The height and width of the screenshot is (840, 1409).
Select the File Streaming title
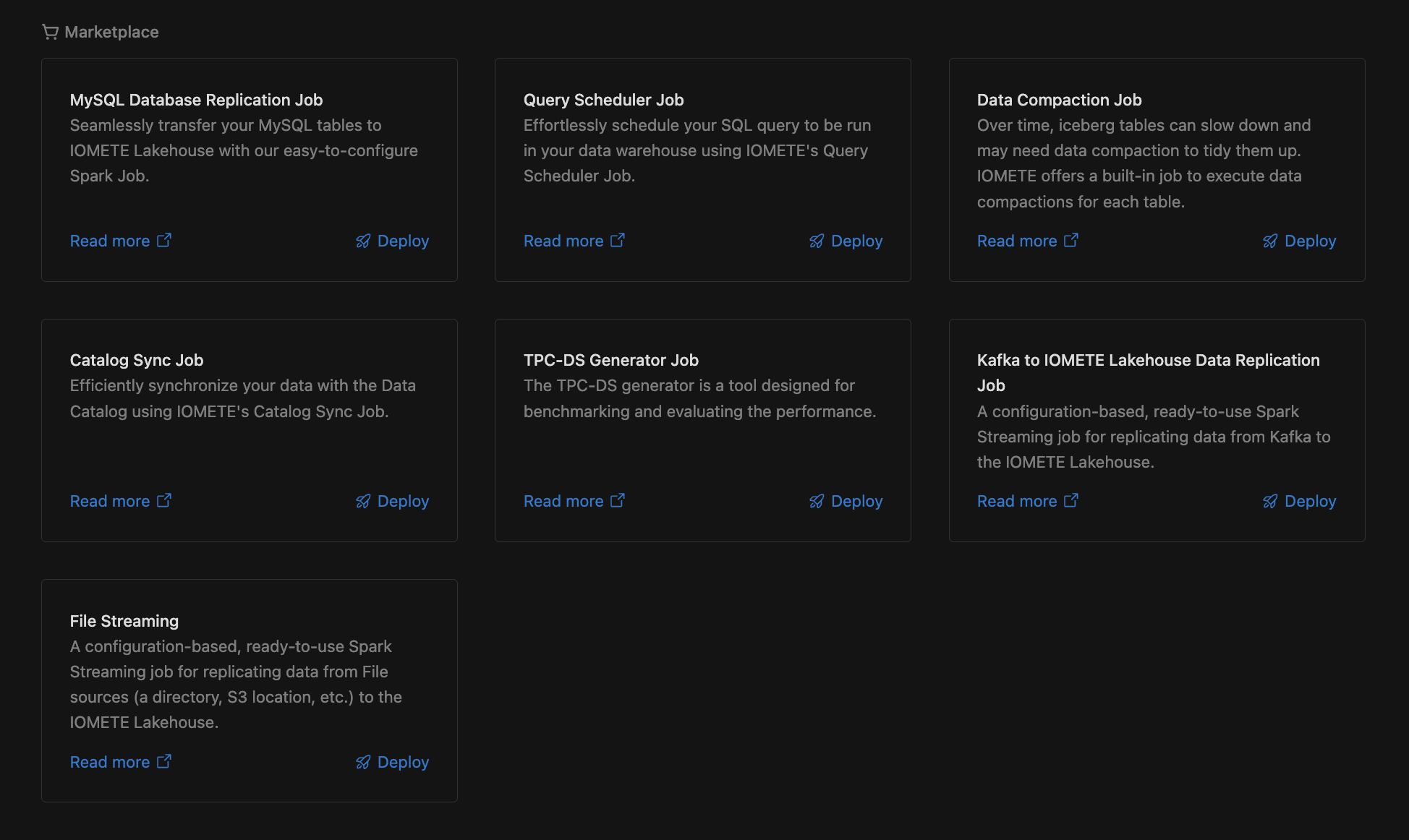124,621
